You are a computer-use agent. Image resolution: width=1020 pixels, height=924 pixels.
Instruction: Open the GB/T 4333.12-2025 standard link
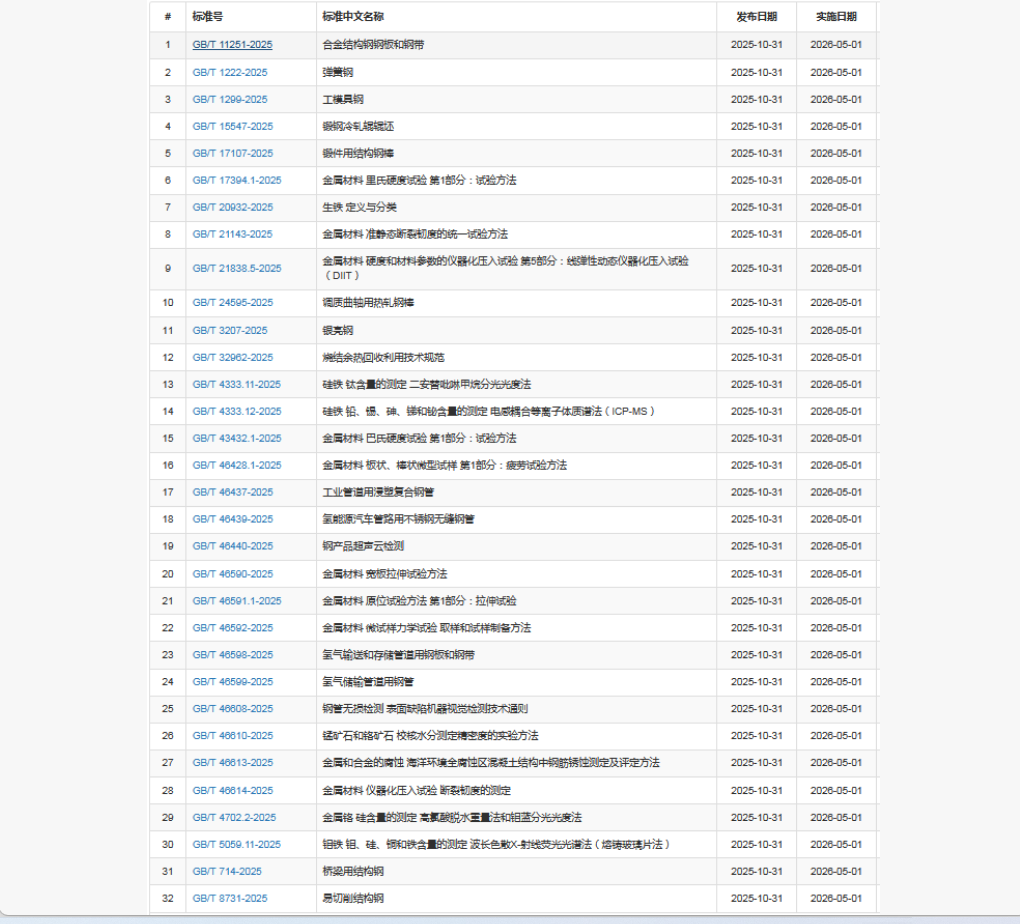(237, 411)
